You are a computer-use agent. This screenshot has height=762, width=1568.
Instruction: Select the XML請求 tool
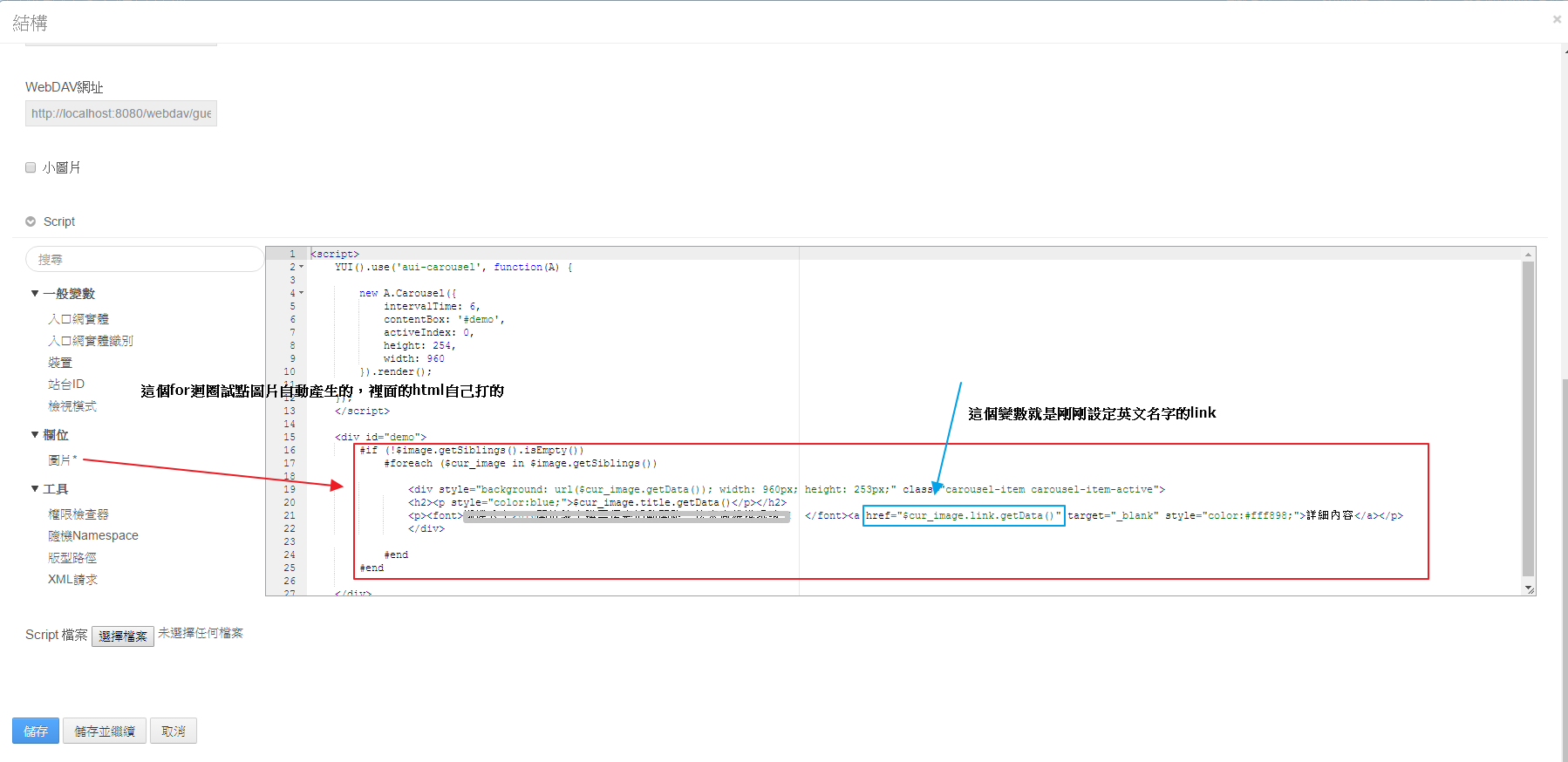[73, 580]
